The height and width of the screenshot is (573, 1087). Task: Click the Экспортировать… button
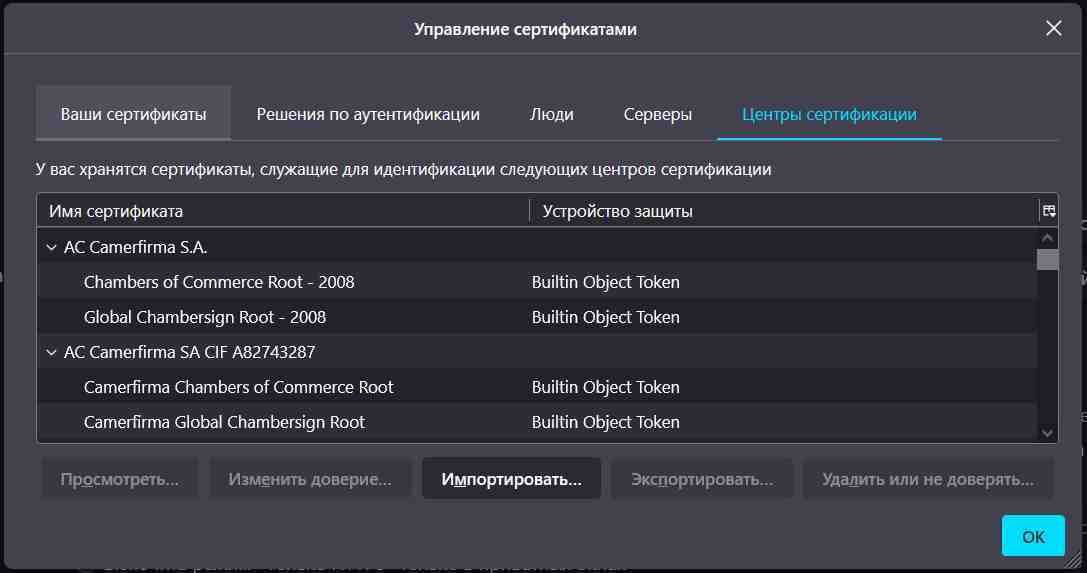702,479
